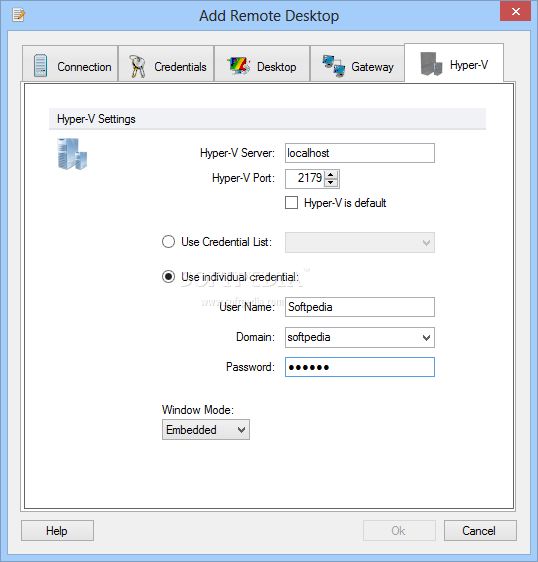Click the Domain label
This screenshot has height=562, width=538.
click(255, 337)
